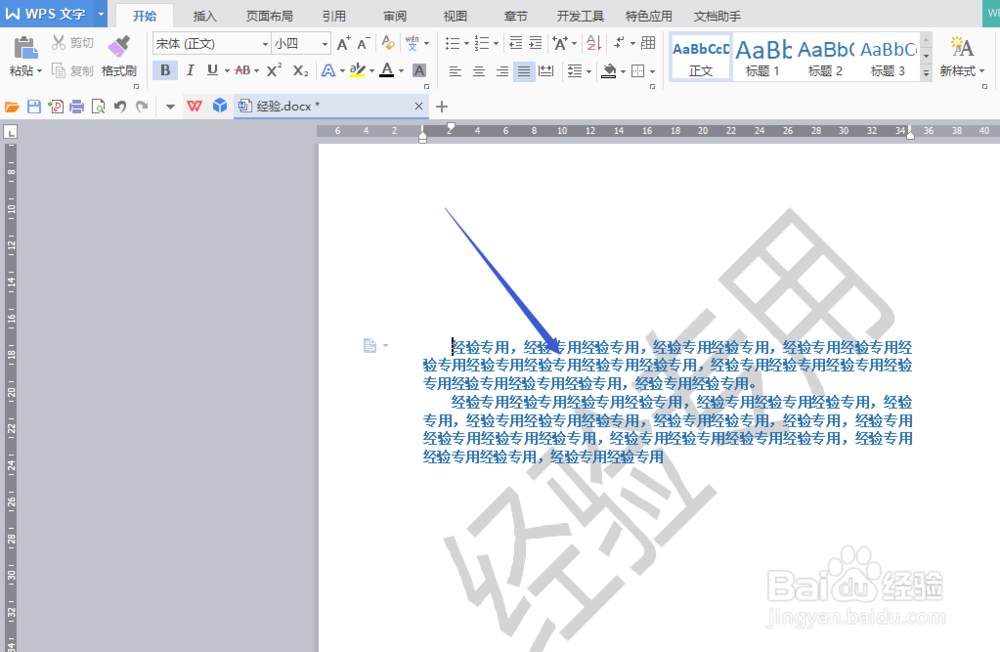
Task: Expand styles gallery more arrow
Action: 926,73
